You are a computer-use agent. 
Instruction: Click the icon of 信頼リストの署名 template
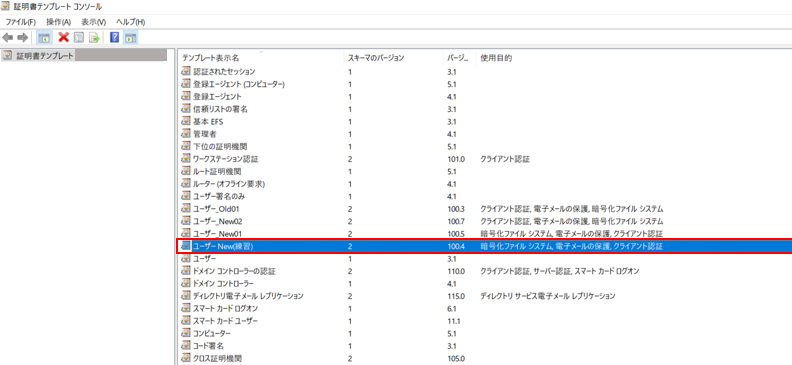[186, 109]
